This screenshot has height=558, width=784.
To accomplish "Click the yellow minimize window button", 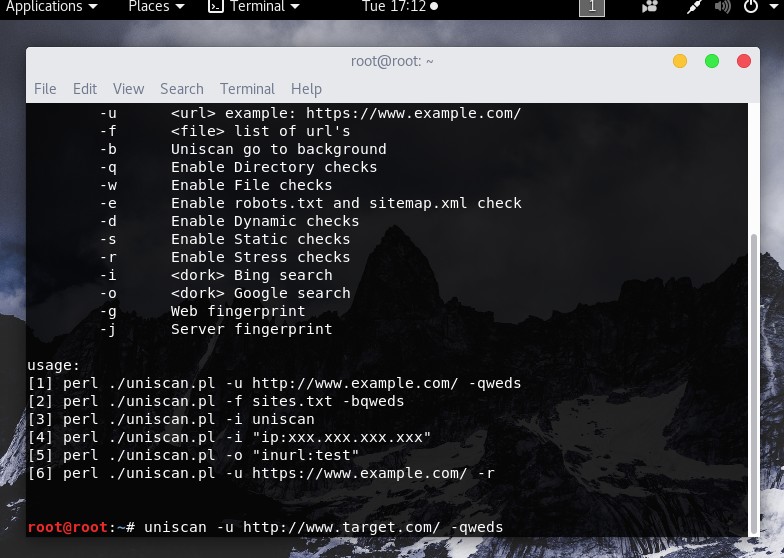I will (x=680, y=61).
